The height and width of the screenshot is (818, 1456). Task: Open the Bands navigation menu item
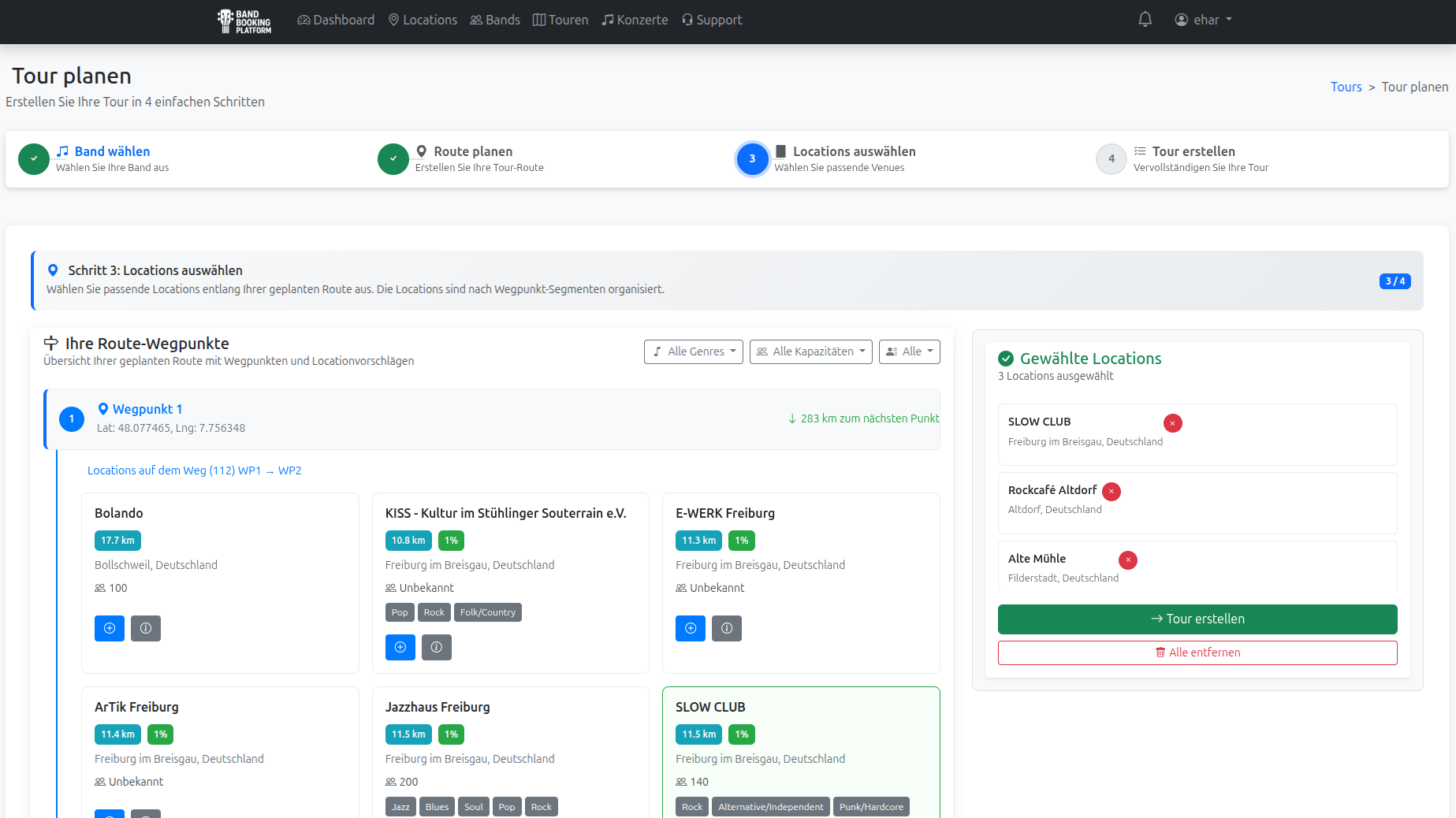495,20
